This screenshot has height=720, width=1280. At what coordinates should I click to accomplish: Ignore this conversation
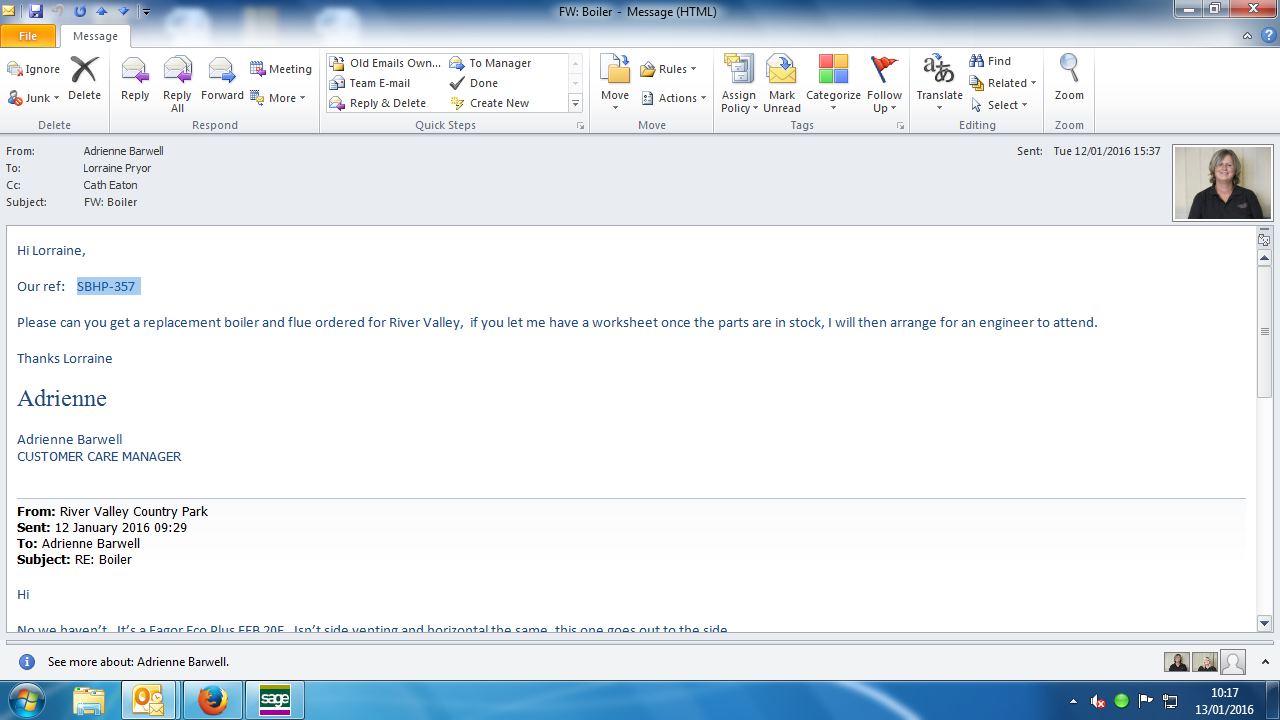35,69
